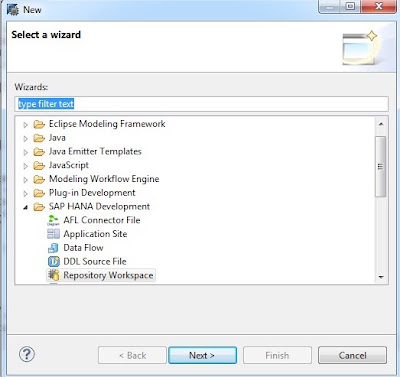
Task: Click the Plug-in Development folder icon
Action: (39, 193)
